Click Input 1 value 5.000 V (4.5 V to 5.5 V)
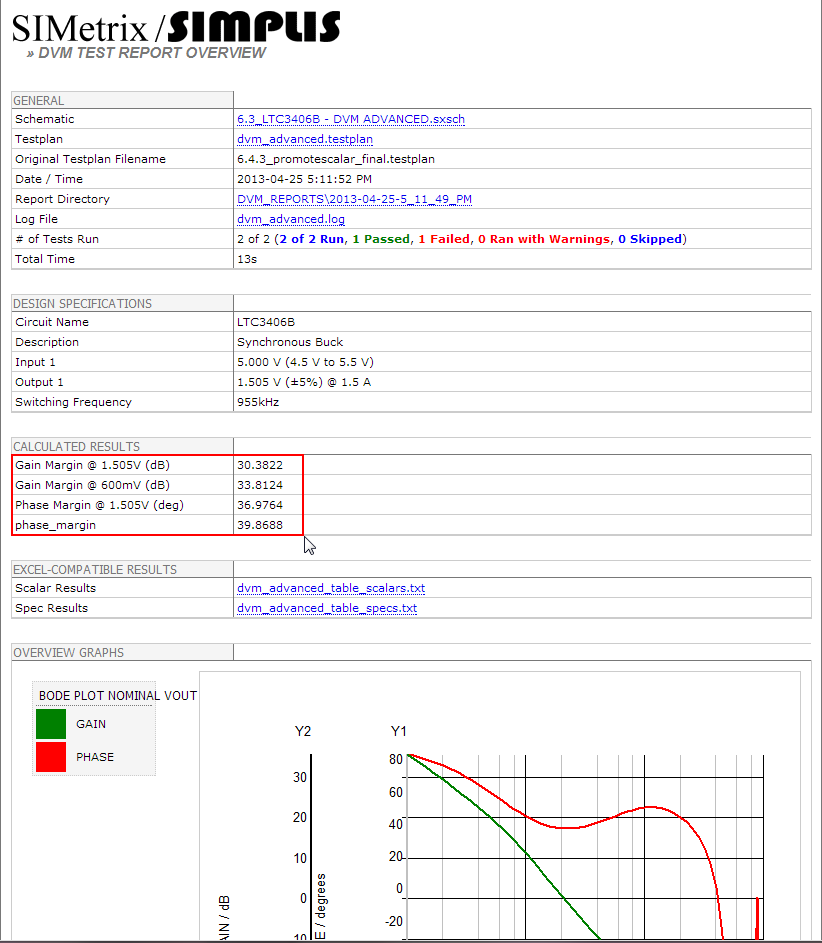 305,362
